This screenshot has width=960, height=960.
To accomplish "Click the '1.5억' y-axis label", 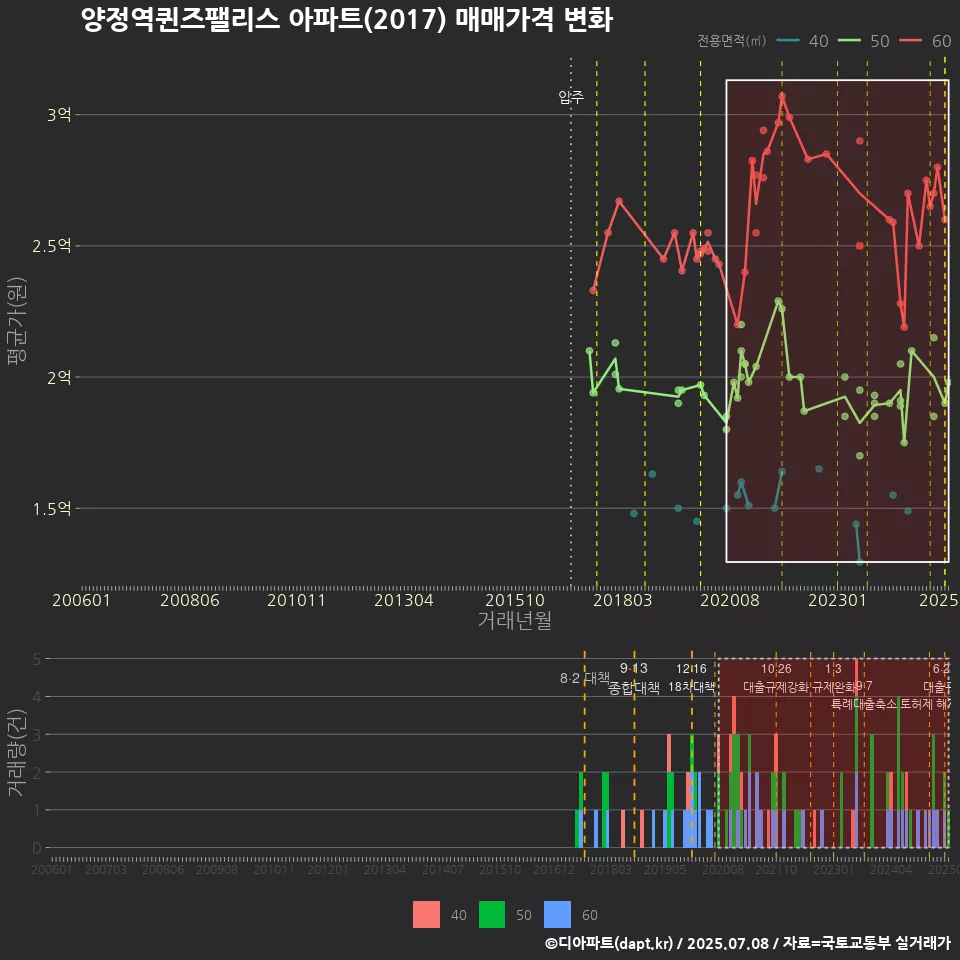I will pyautogui.click(x=51, y=509).
